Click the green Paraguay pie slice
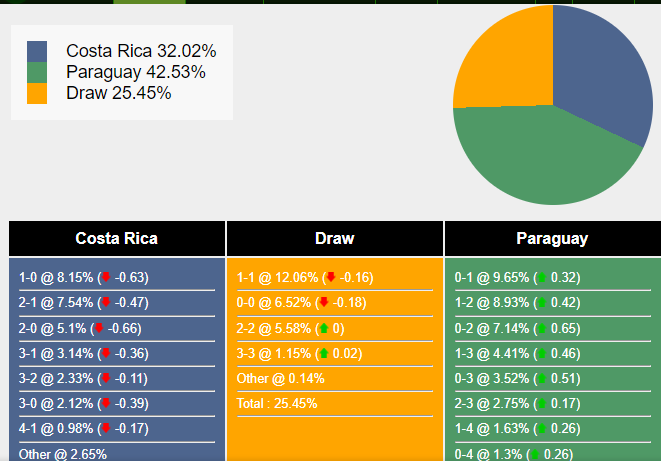Image resolution: width=661 pixels, height=465 pixels. pyautogui.click(x=540, y=160)
